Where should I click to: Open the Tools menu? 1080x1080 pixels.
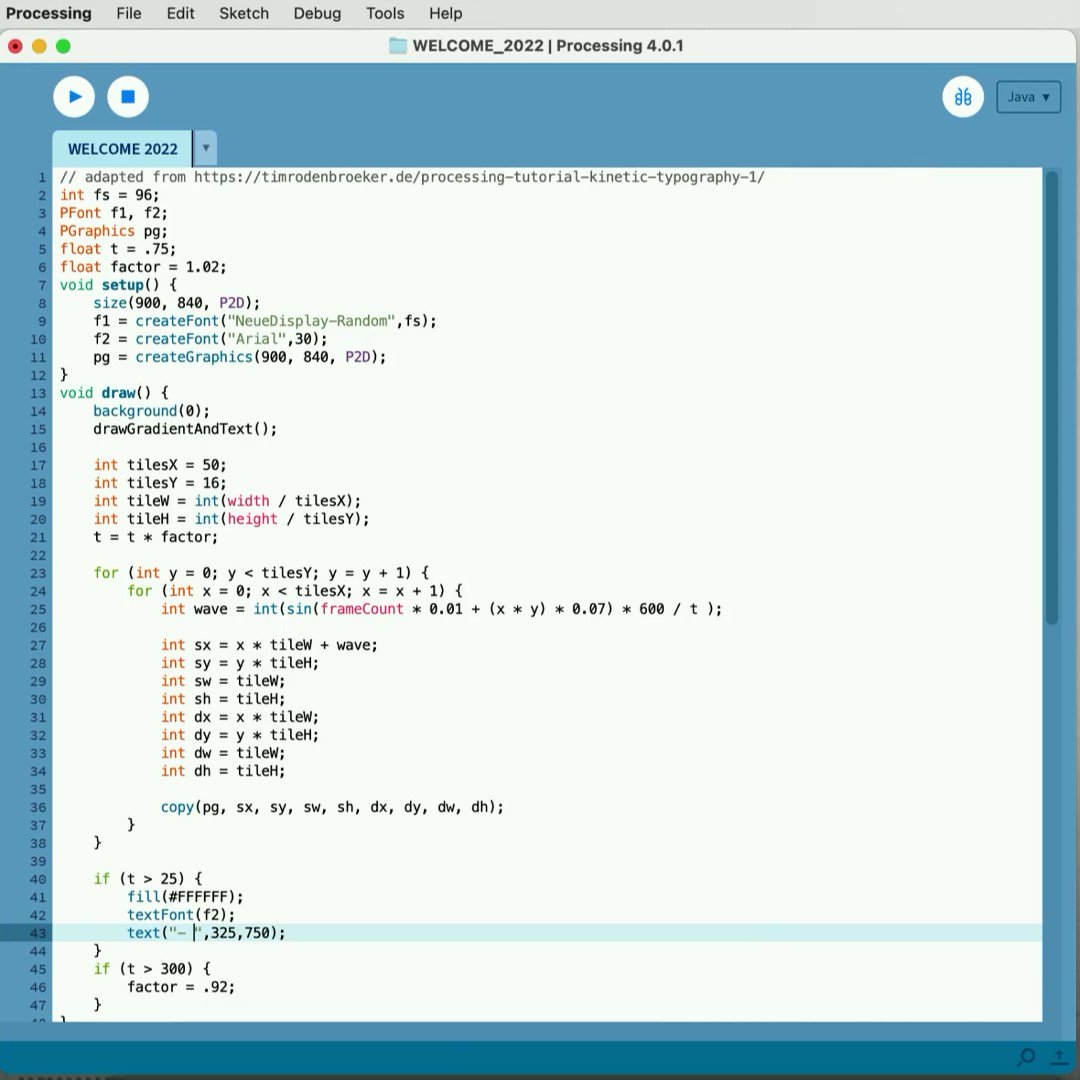385,13
